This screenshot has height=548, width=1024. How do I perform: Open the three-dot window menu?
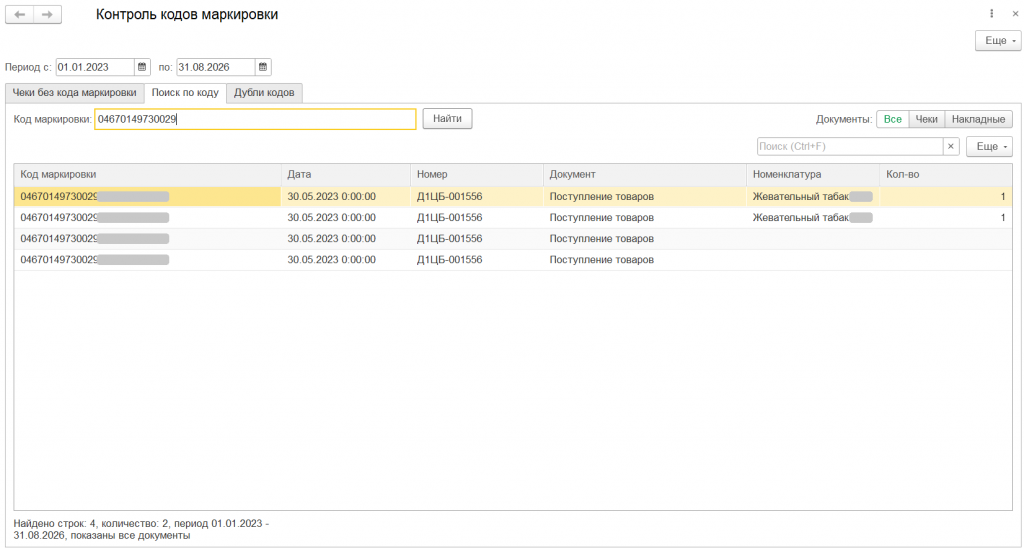pyautogui.click(x=991, y=14)
